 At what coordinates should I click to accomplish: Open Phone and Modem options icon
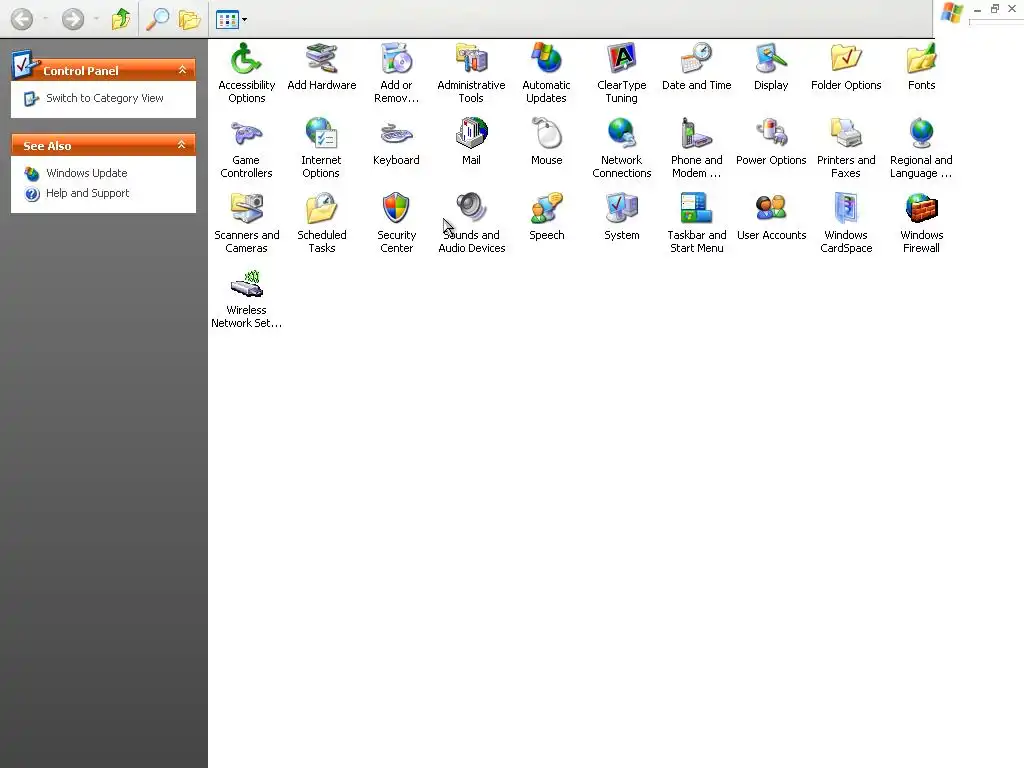pos(697,134)
